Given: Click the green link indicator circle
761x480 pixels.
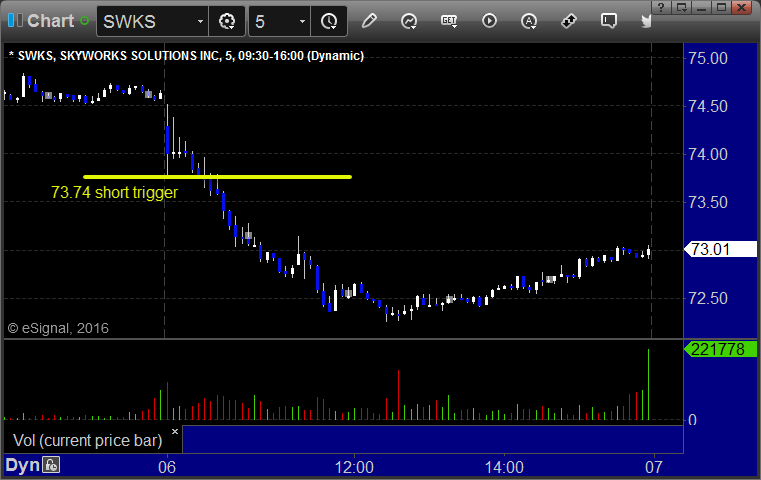Looking at the screenshot, I should pyautogui.click(x=84, y=21).
